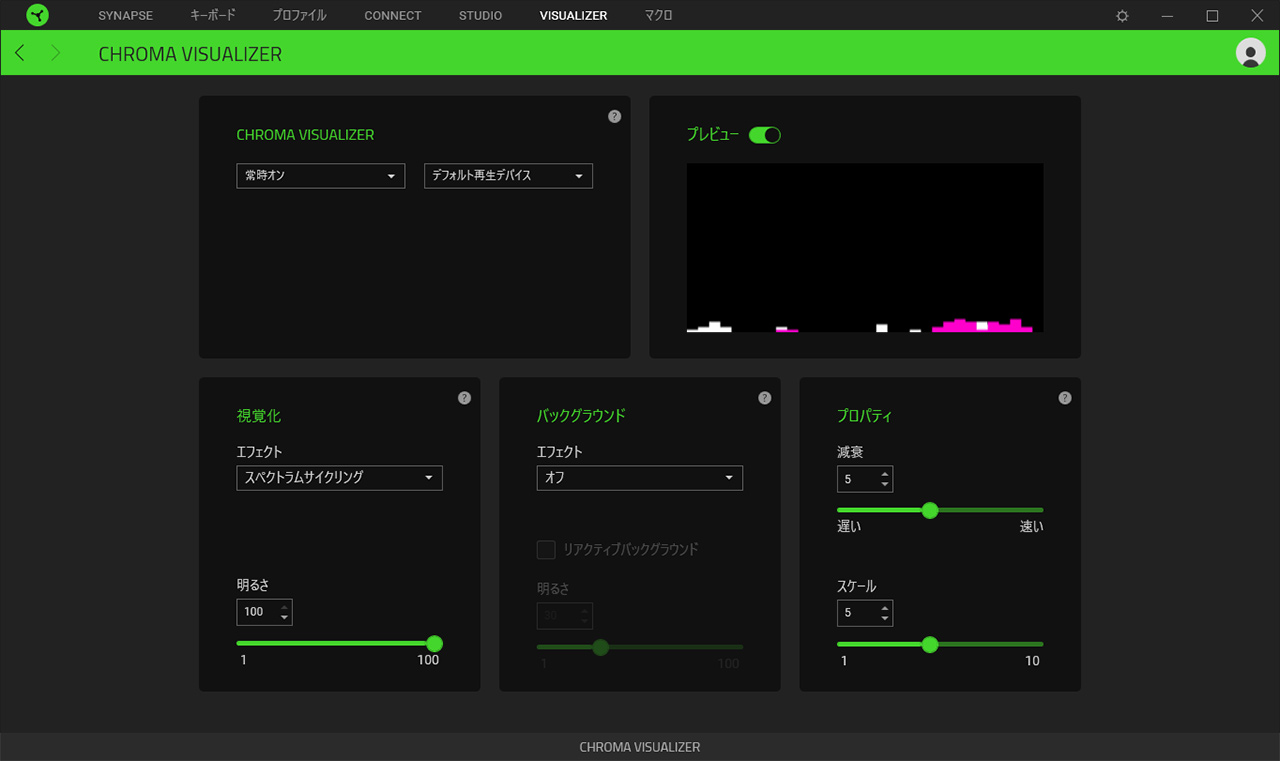Open the 常時オン dropdown
Viewport: 1280px width, 761px height.
[320, 176]
